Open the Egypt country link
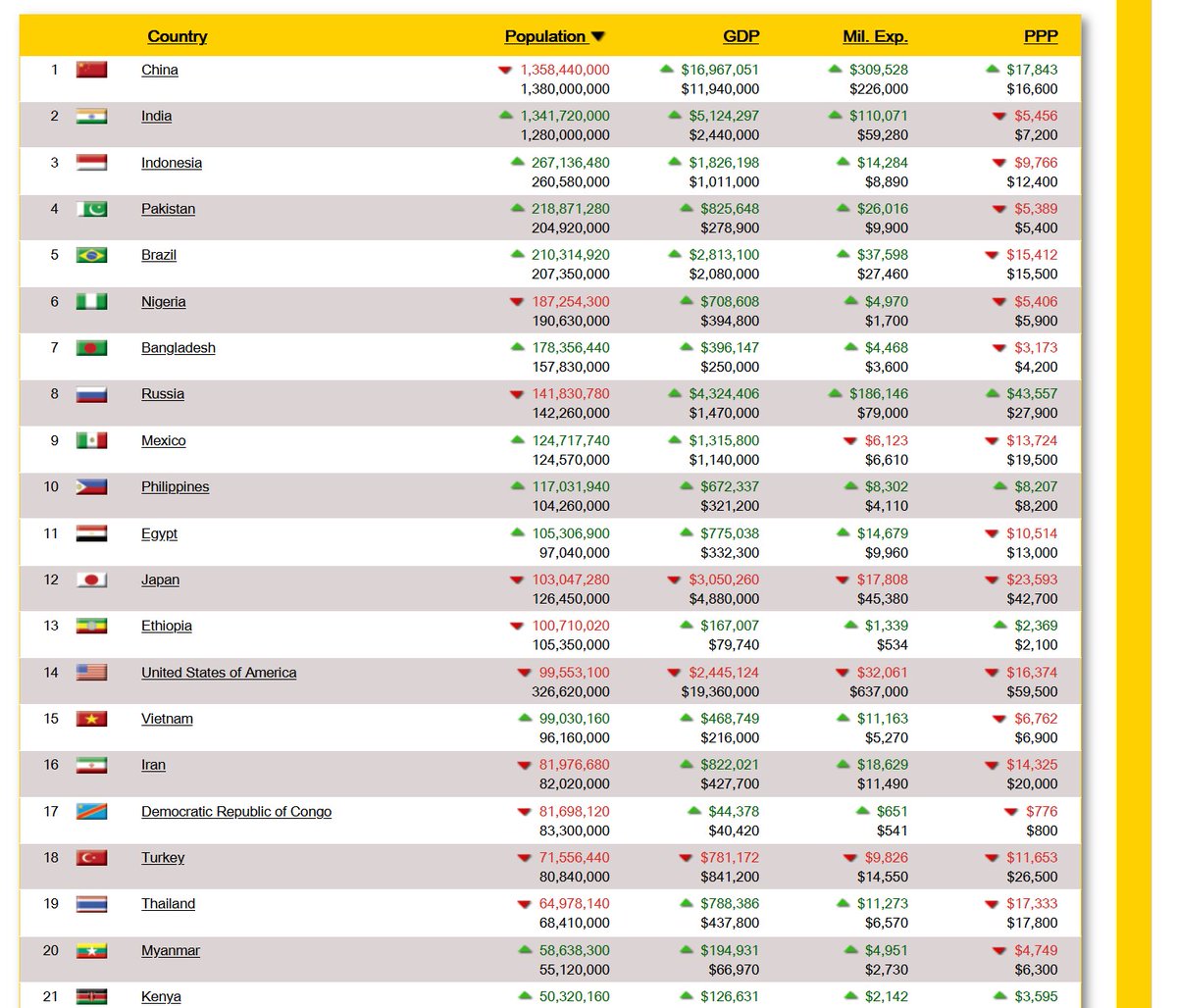This screenshot has height=1008, width=1177. point(159,533)
